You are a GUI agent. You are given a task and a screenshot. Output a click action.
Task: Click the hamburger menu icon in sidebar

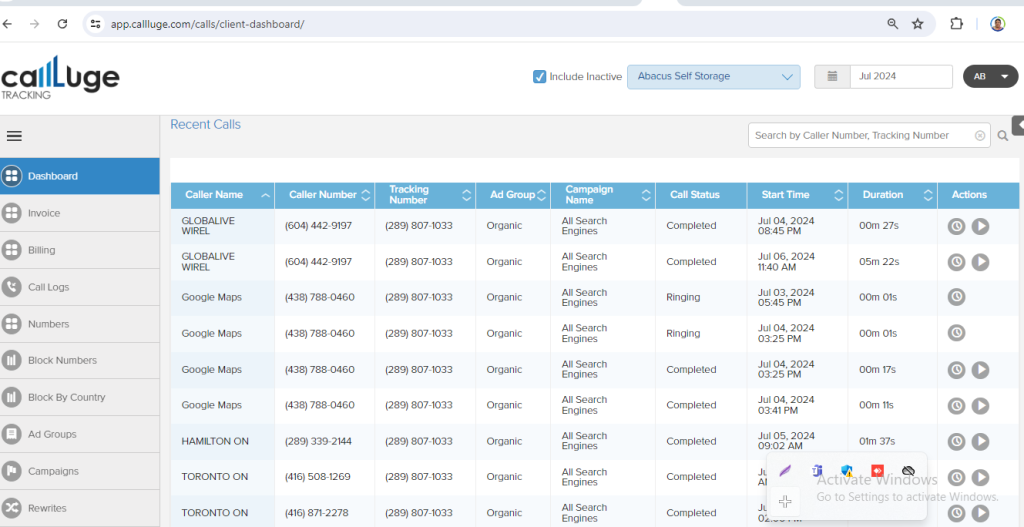click(x=14, y=136)
